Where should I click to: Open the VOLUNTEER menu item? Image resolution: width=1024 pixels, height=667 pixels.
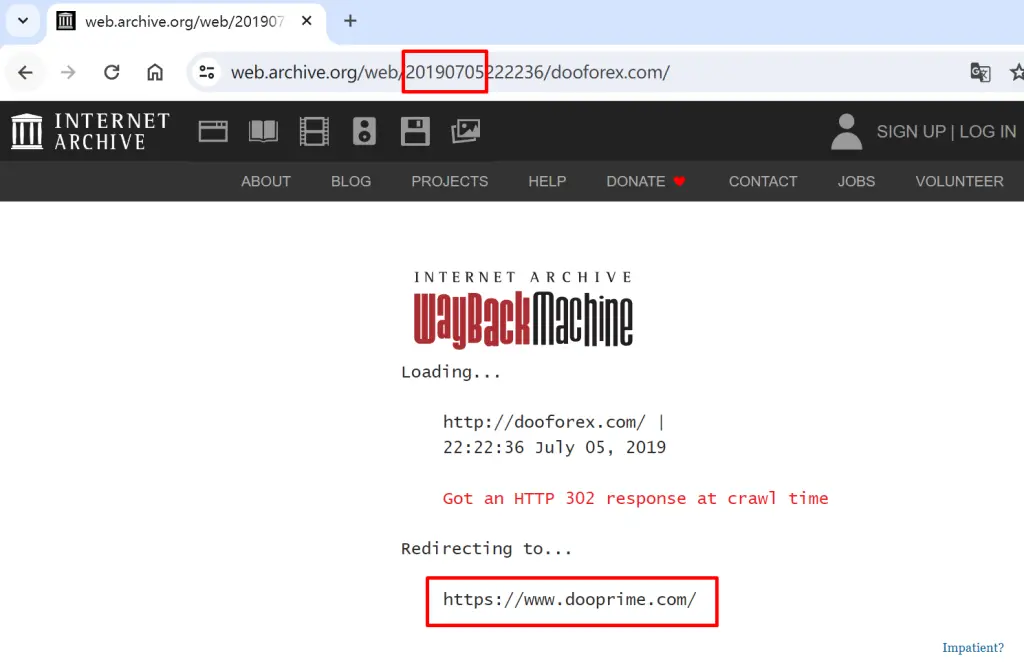pos(959,182)
